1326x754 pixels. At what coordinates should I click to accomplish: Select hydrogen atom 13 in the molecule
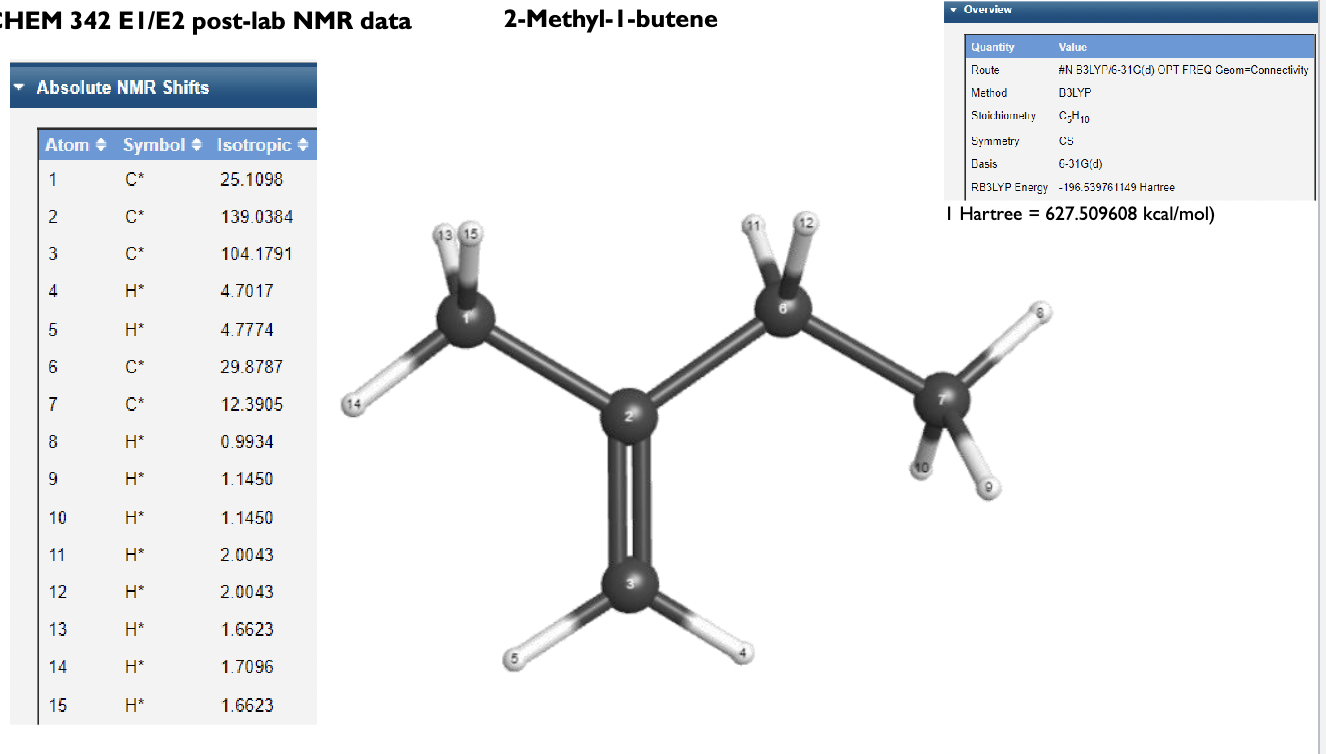(446, 234)
